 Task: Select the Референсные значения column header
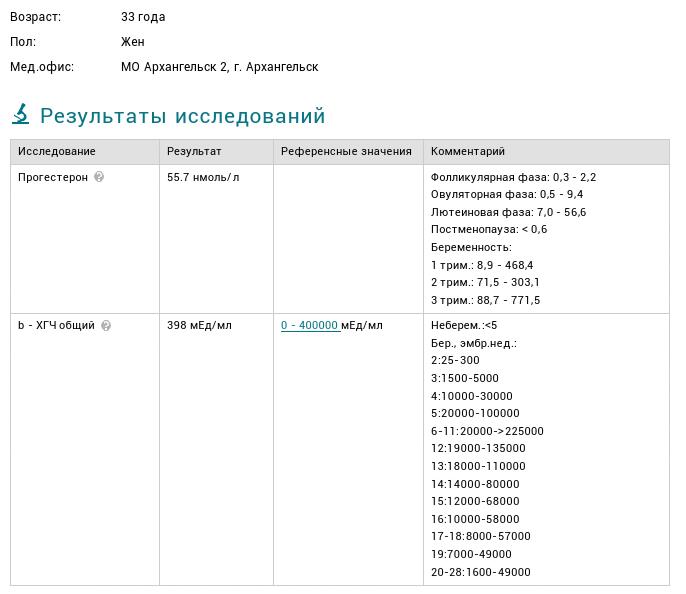click(x=346, y=151)
